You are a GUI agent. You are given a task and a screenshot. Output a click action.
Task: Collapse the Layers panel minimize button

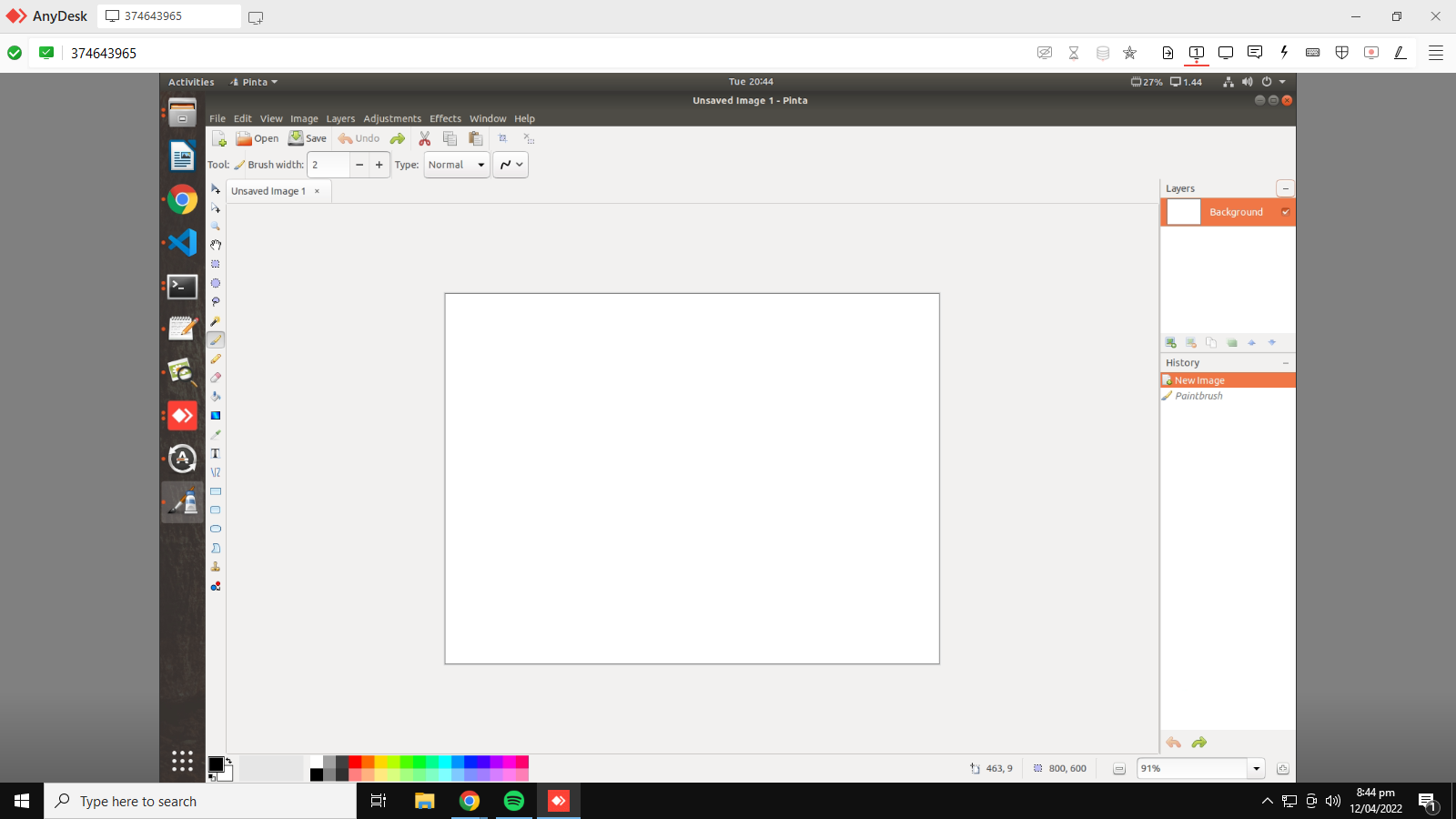pyautogui.click(x=1285, y=188)
